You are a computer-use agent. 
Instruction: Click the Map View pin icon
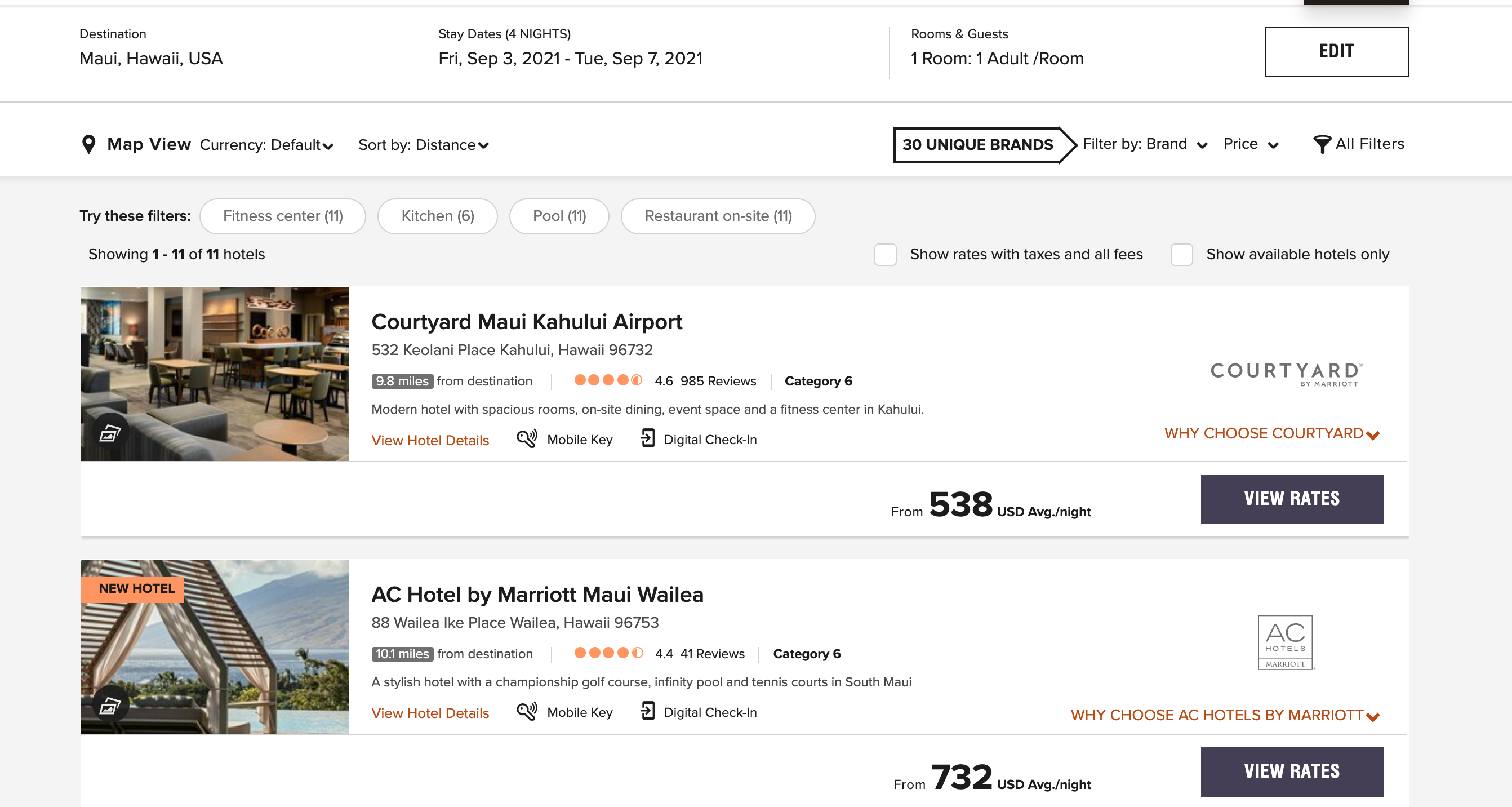point(88,144)
